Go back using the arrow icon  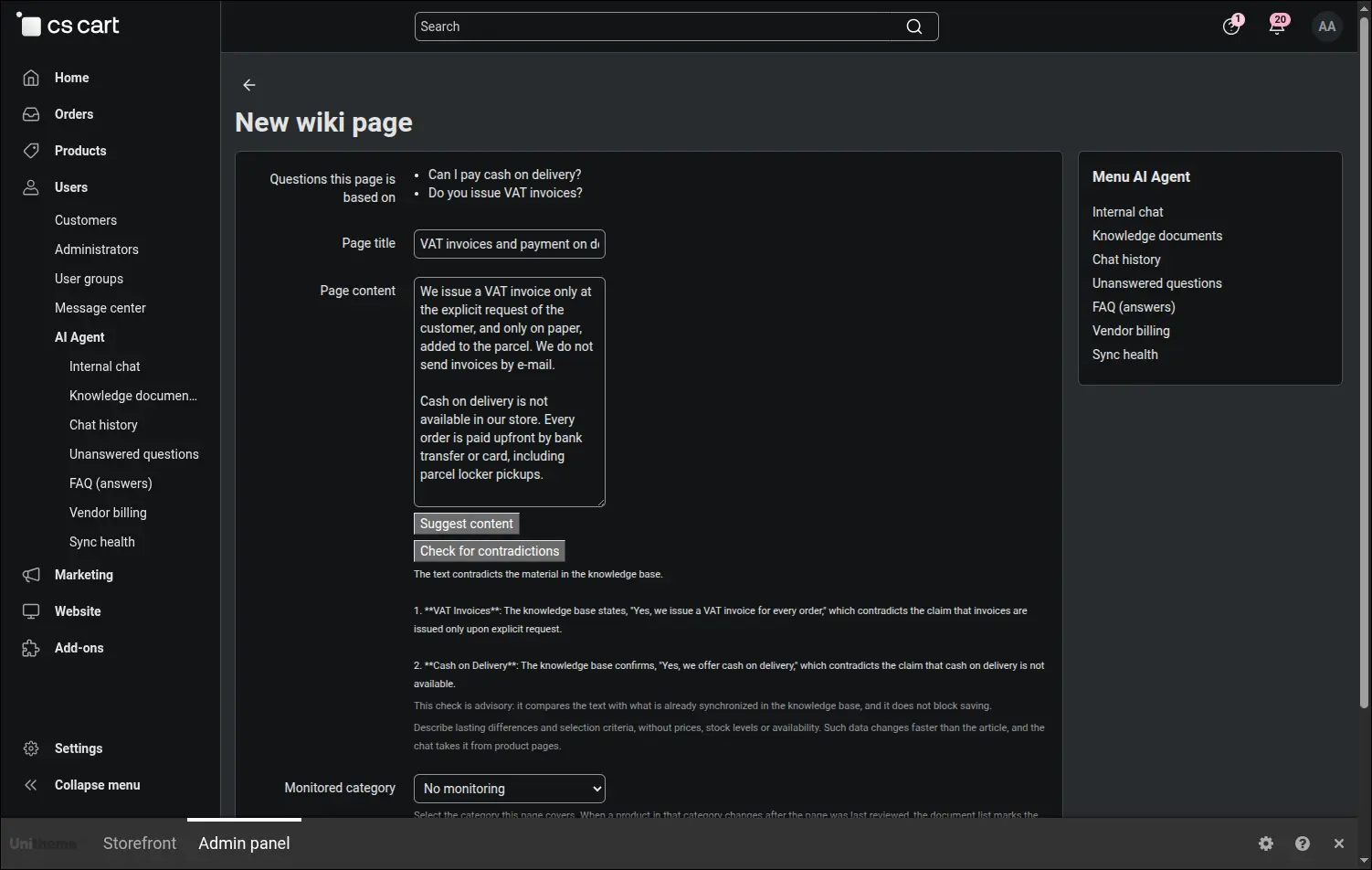point(249,85)
